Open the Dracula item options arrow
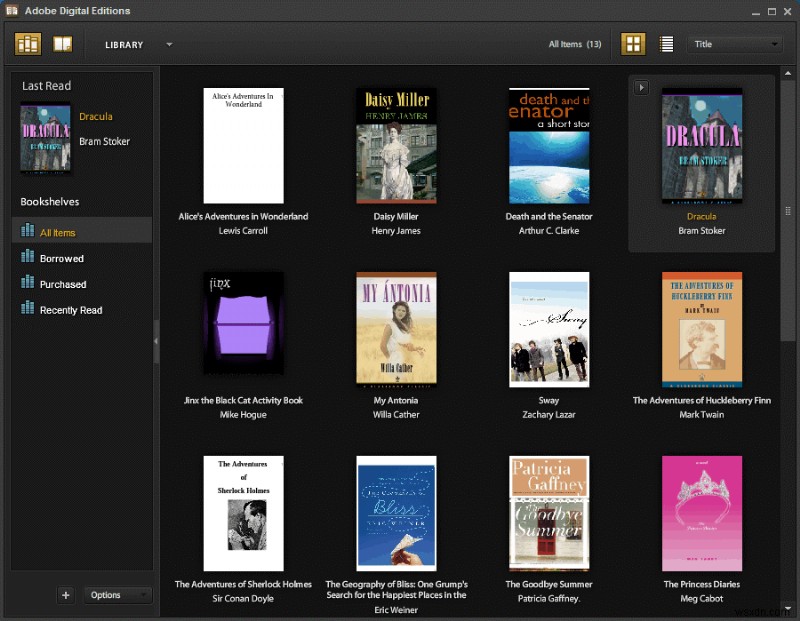800x621 pixels. [641, 87]
